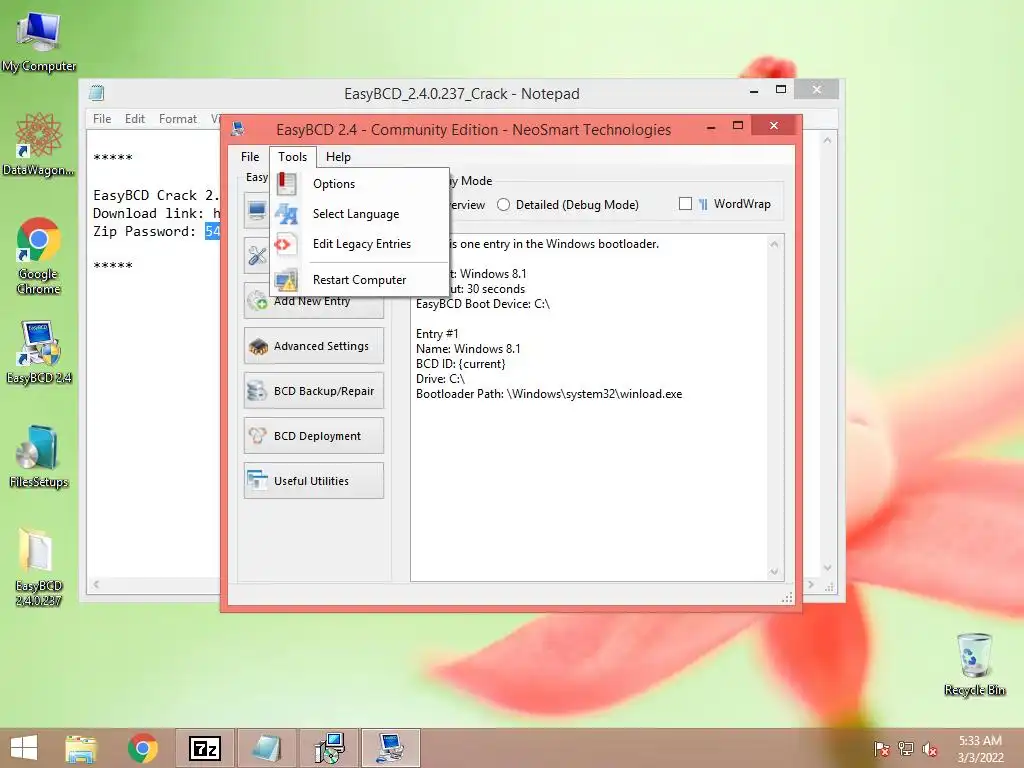The image size is (1024, 768).
Task: Open BCD Backup/Repair
Action: pos(313,391)
